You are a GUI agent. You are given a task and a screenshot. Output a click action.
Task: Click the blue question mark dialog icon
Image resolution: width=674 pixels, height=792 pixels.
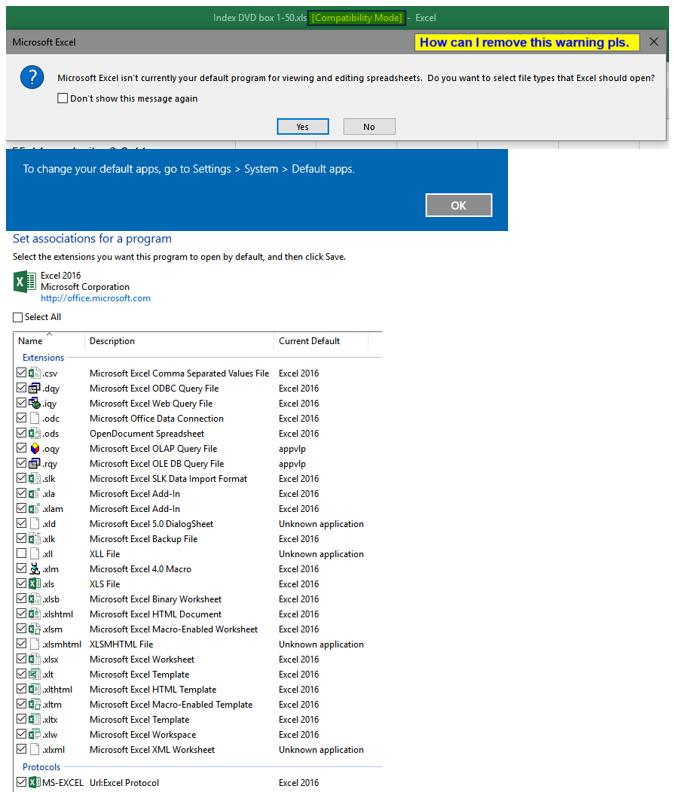click(x=32, y=77)
